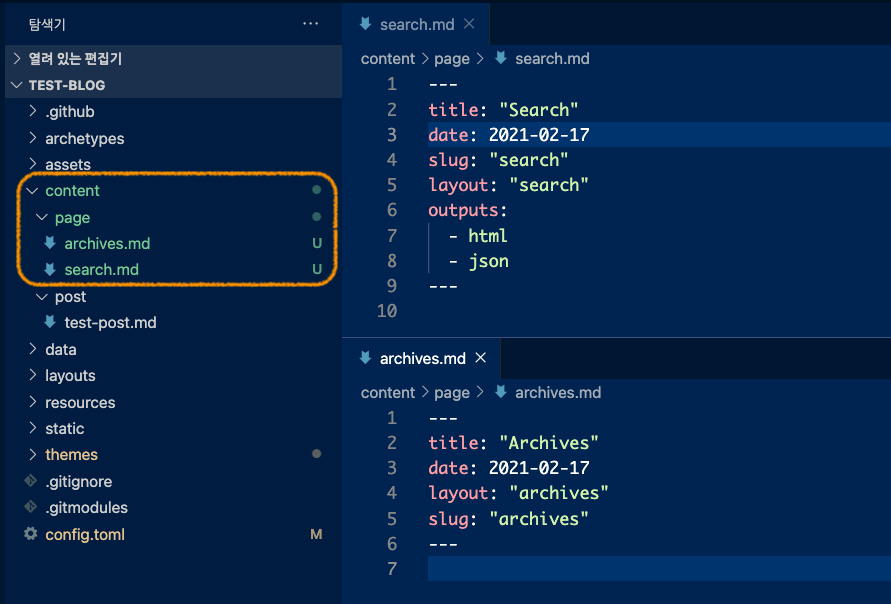Collapse the page folder
The height and width of the screenshot is (604, 891).
42,217
